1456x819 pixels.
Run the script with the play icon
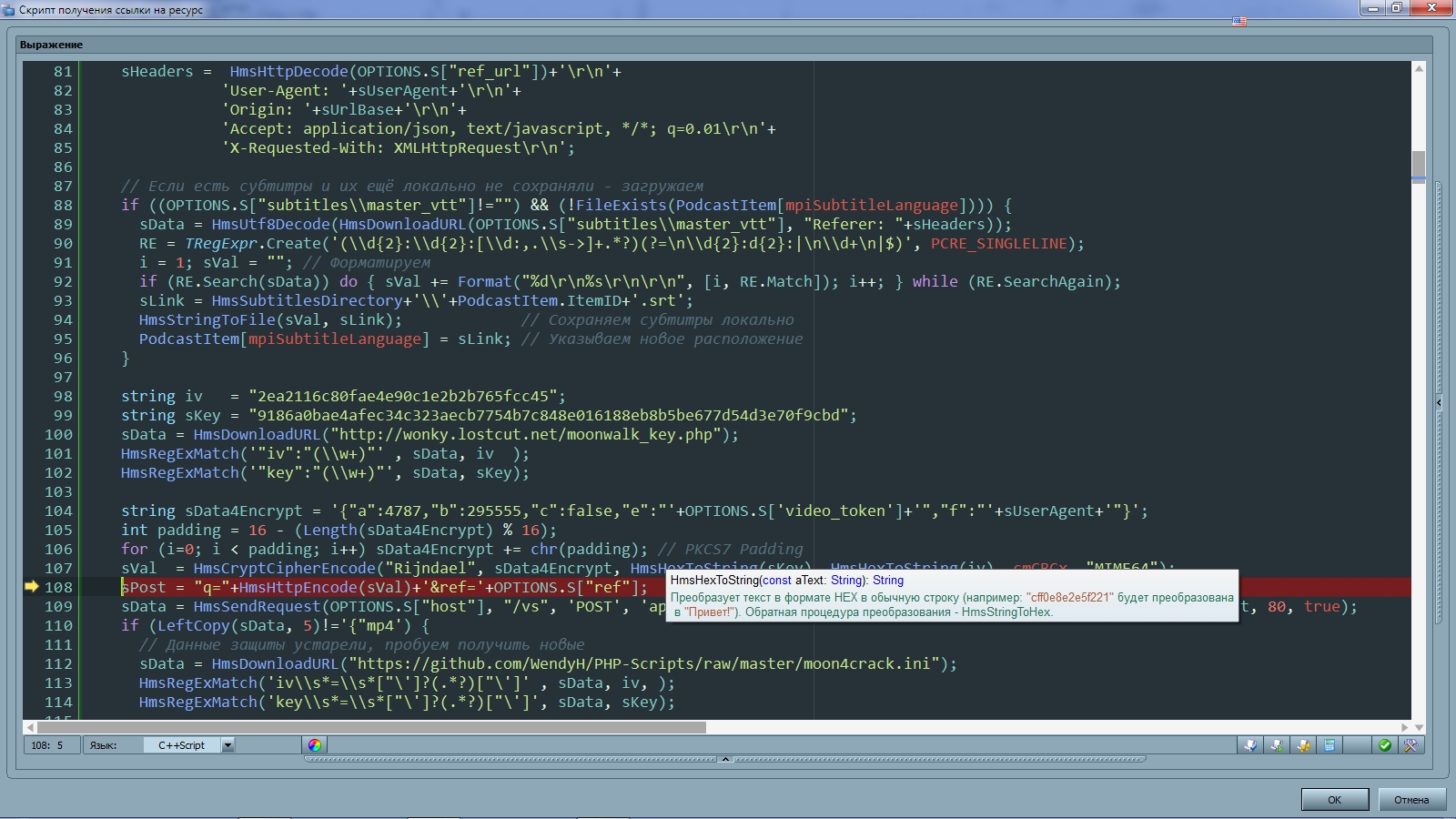(1278, 745)
